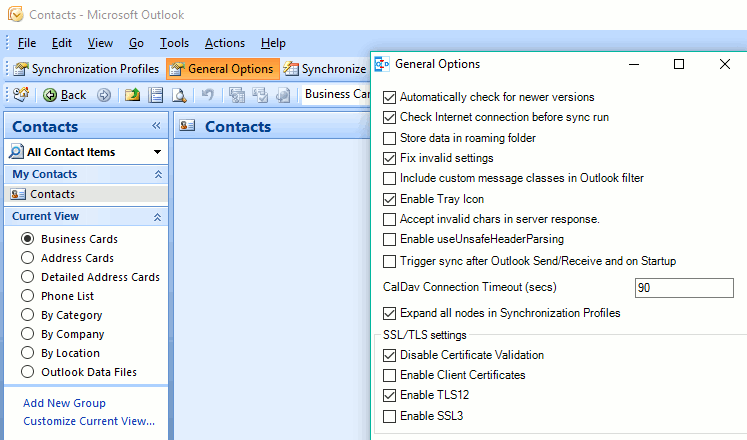Click Add New Group link

(x=64, y=403)
